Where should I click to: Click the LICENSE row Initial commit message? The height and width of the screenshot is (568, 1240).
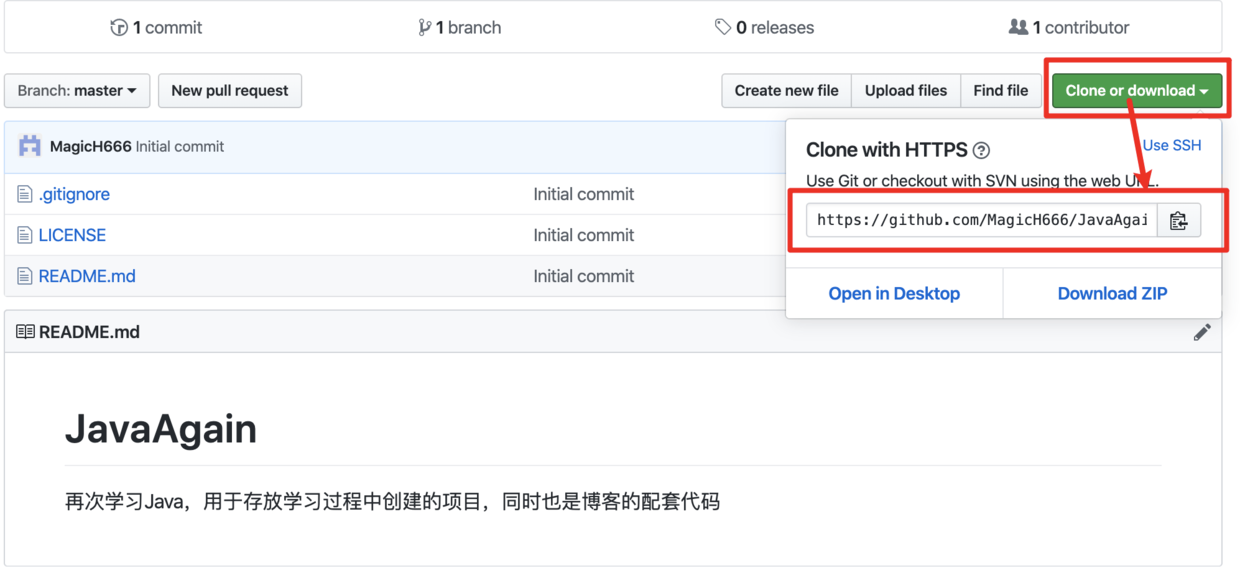click(x=584, y=235)
